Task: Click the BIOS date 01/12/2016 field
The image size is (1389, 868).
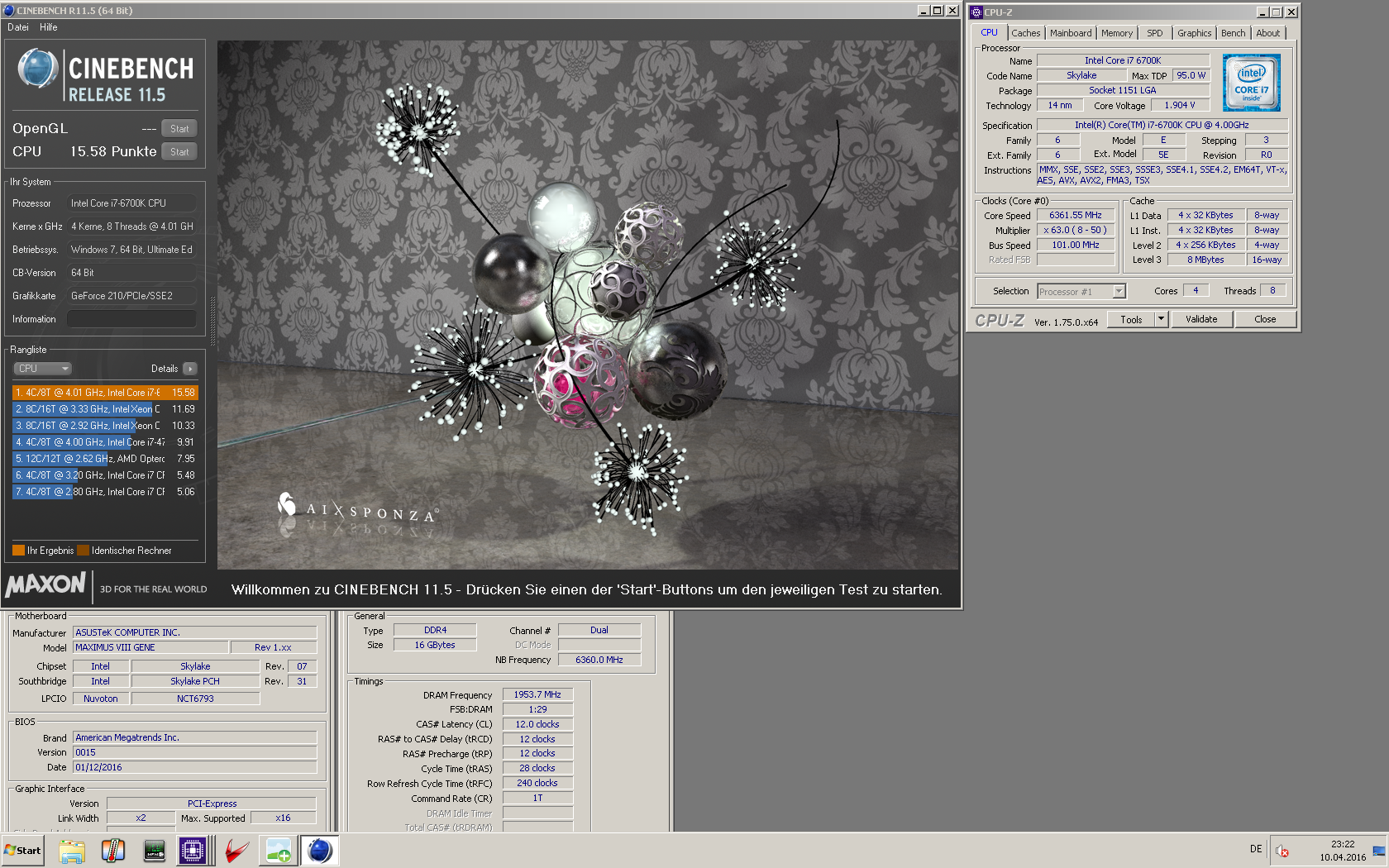Action: [x=194, y=767]
